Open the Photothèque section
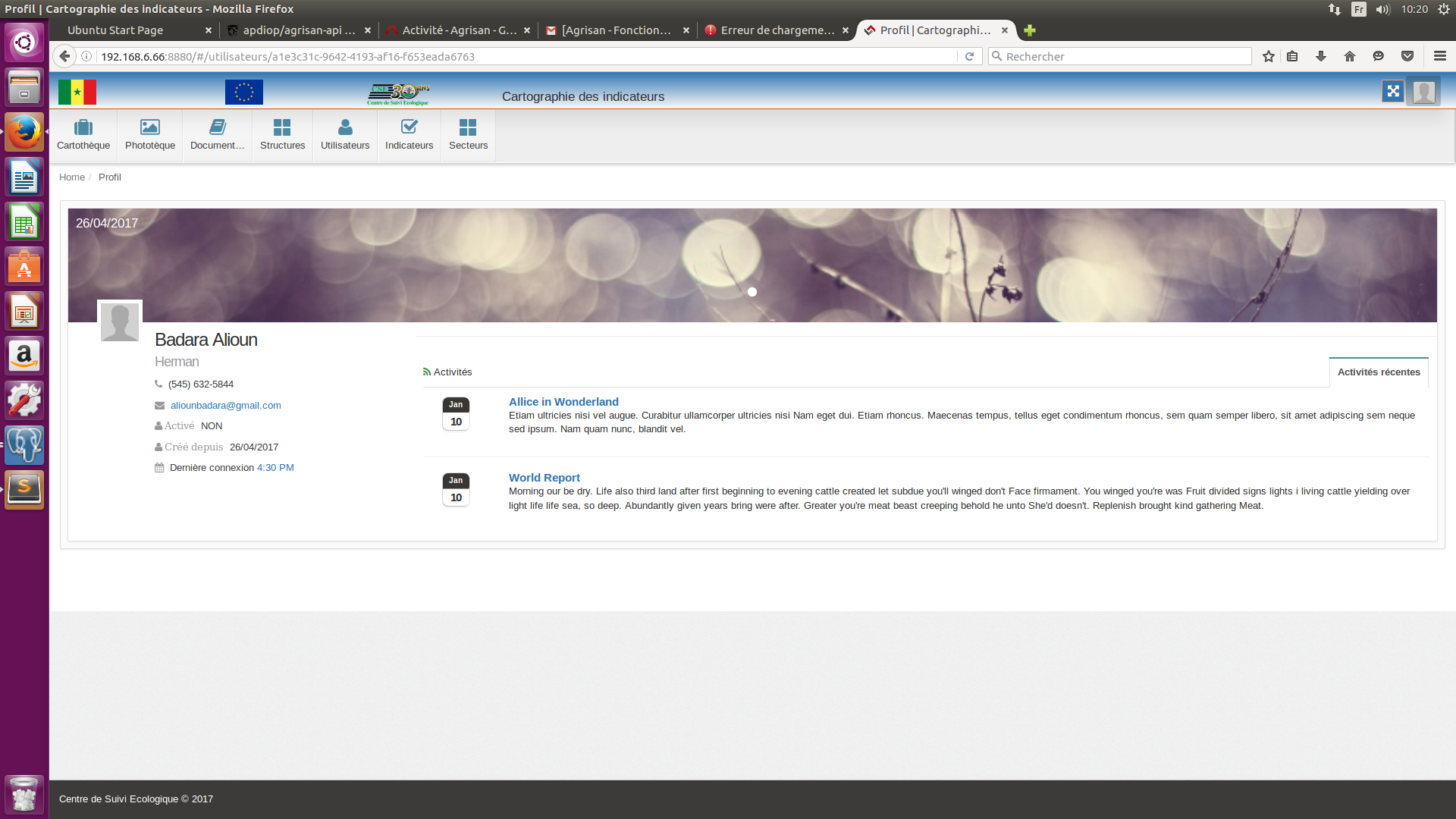1456x819 pixels. tap(150, 135)
